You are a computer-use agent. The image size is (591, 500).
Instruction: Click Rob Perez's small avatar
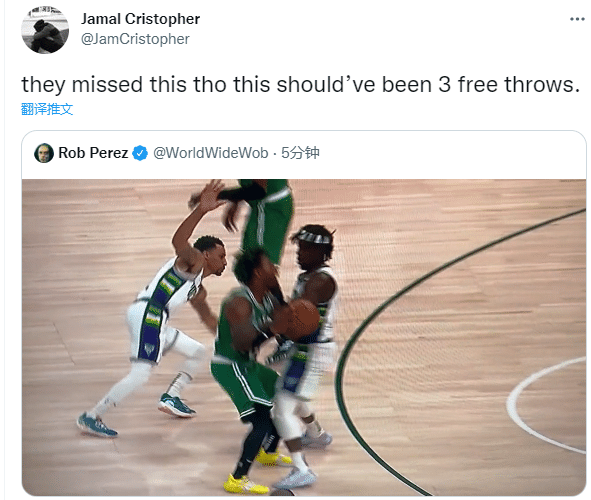(44, 153)
